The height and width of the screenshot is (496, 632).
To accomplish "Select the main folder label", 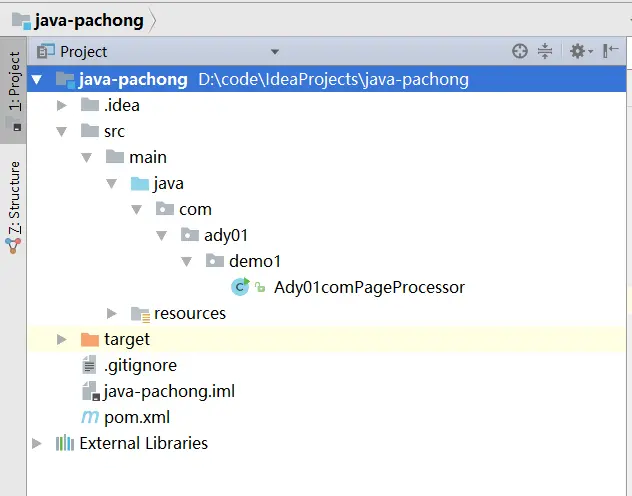I will [x=148, y=157].
